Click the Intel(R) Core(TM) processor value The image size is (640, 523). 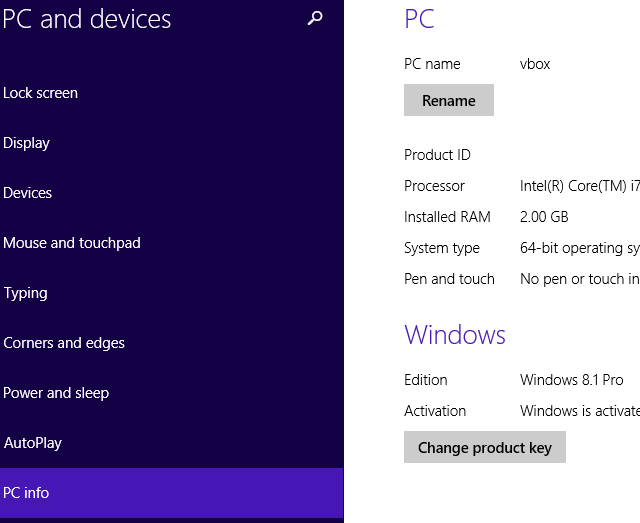tap(580, 186)
